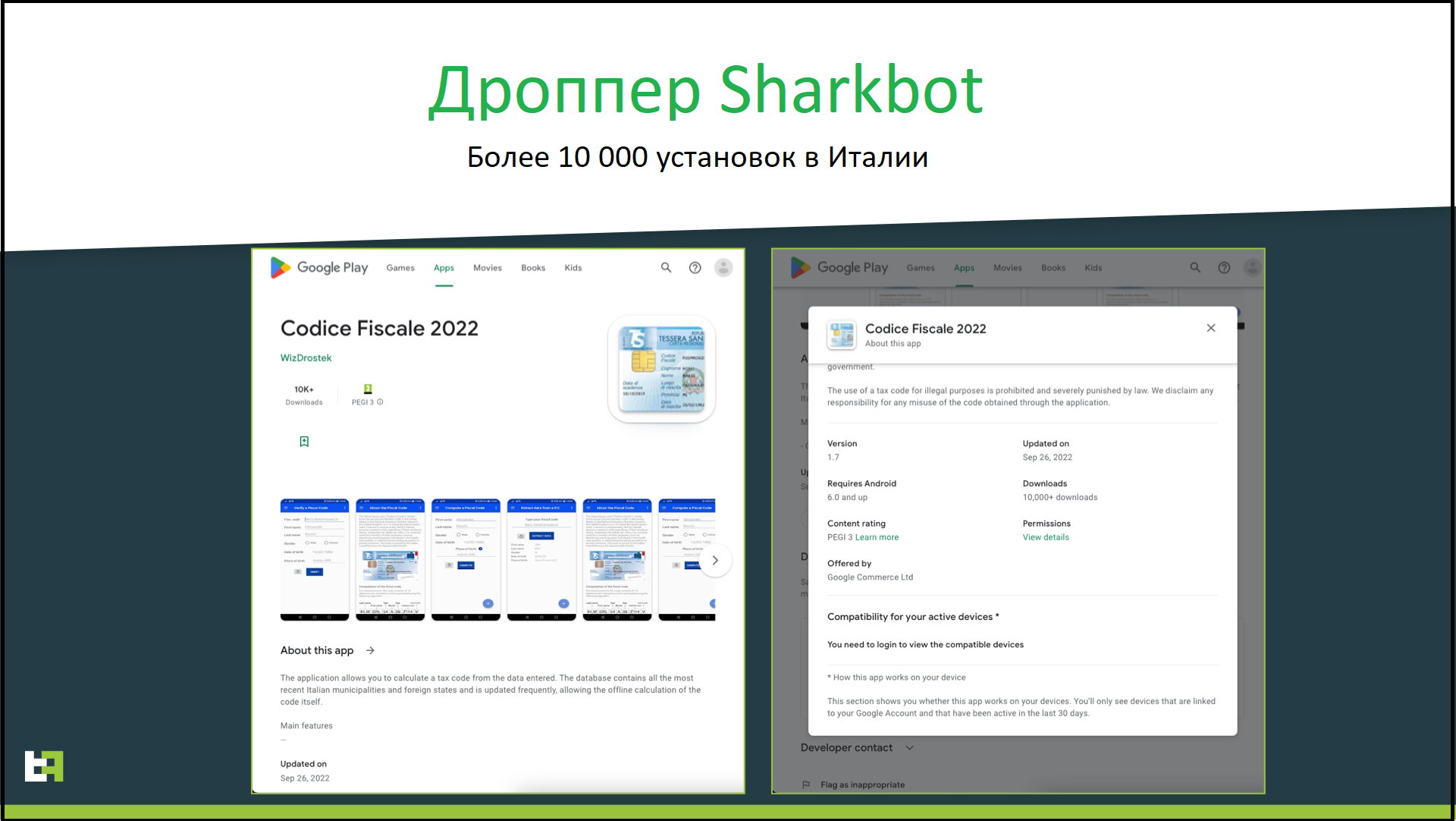Open the Books tab in right Google Play page
The image size is (1456, 821).
1053,268
